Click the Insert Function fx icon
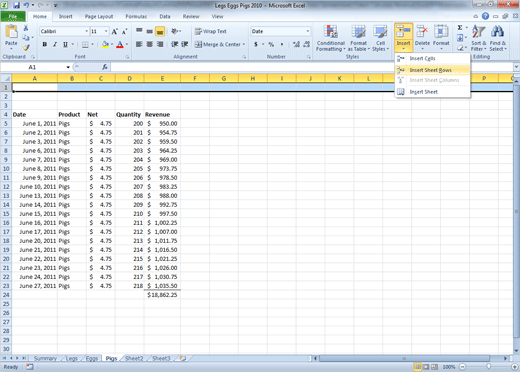 click(x=105, y=67)
